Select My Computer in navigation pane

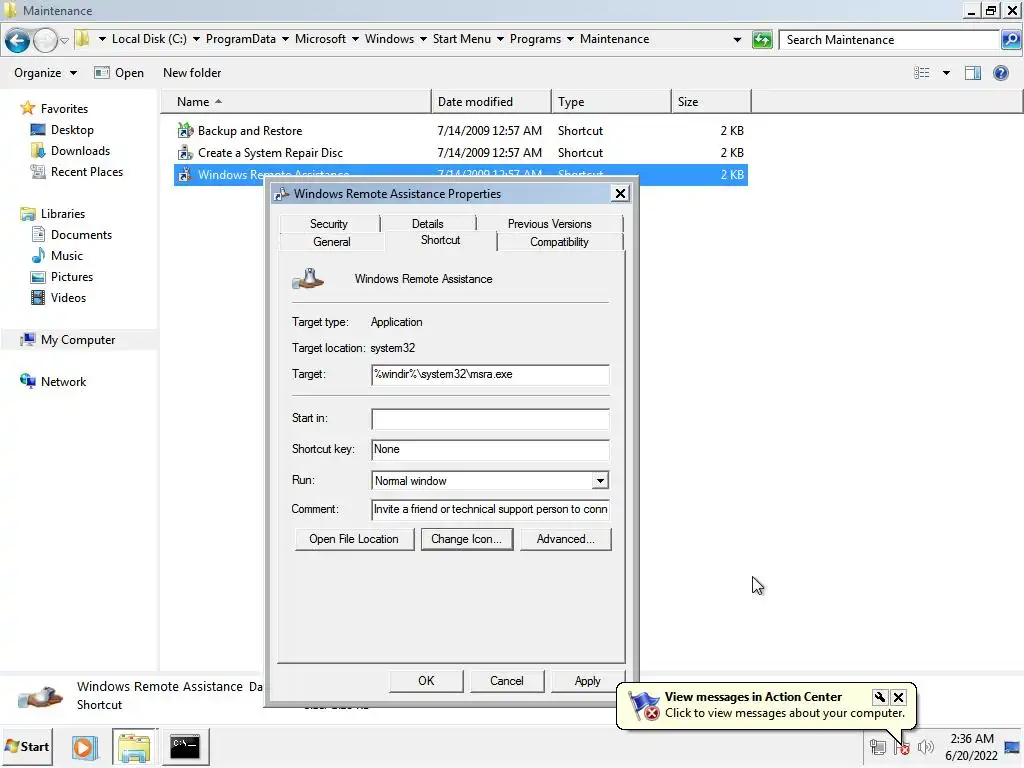(x=78, y=340)
